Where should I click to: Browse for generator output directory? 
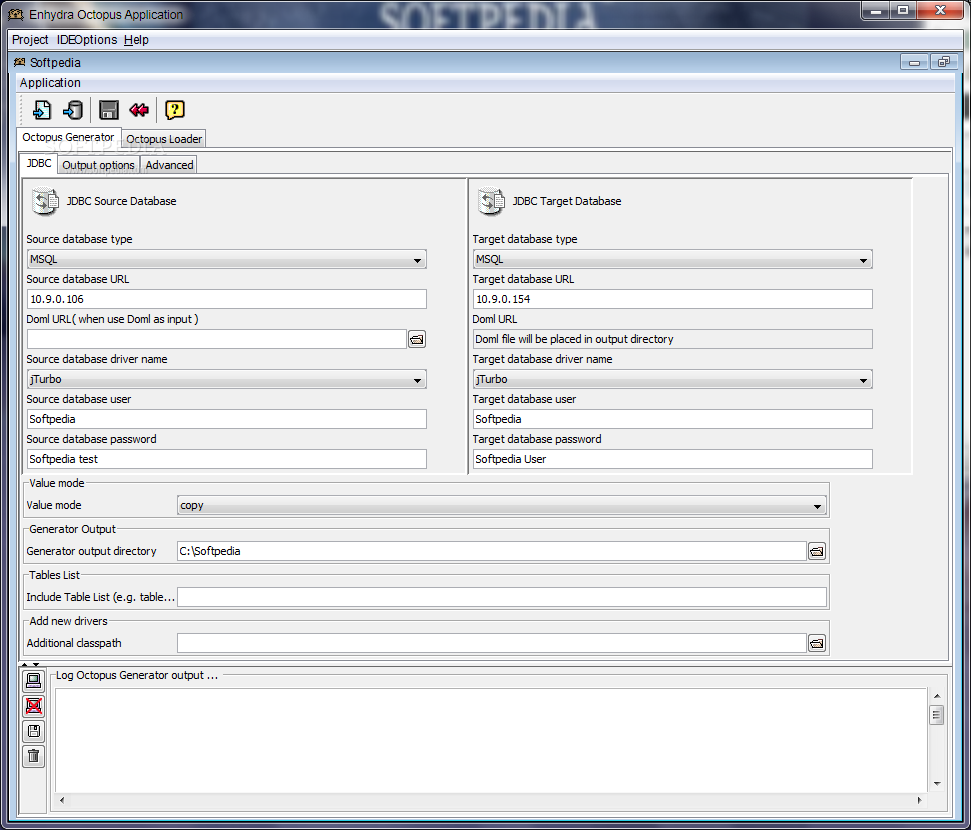click(817, 551)
